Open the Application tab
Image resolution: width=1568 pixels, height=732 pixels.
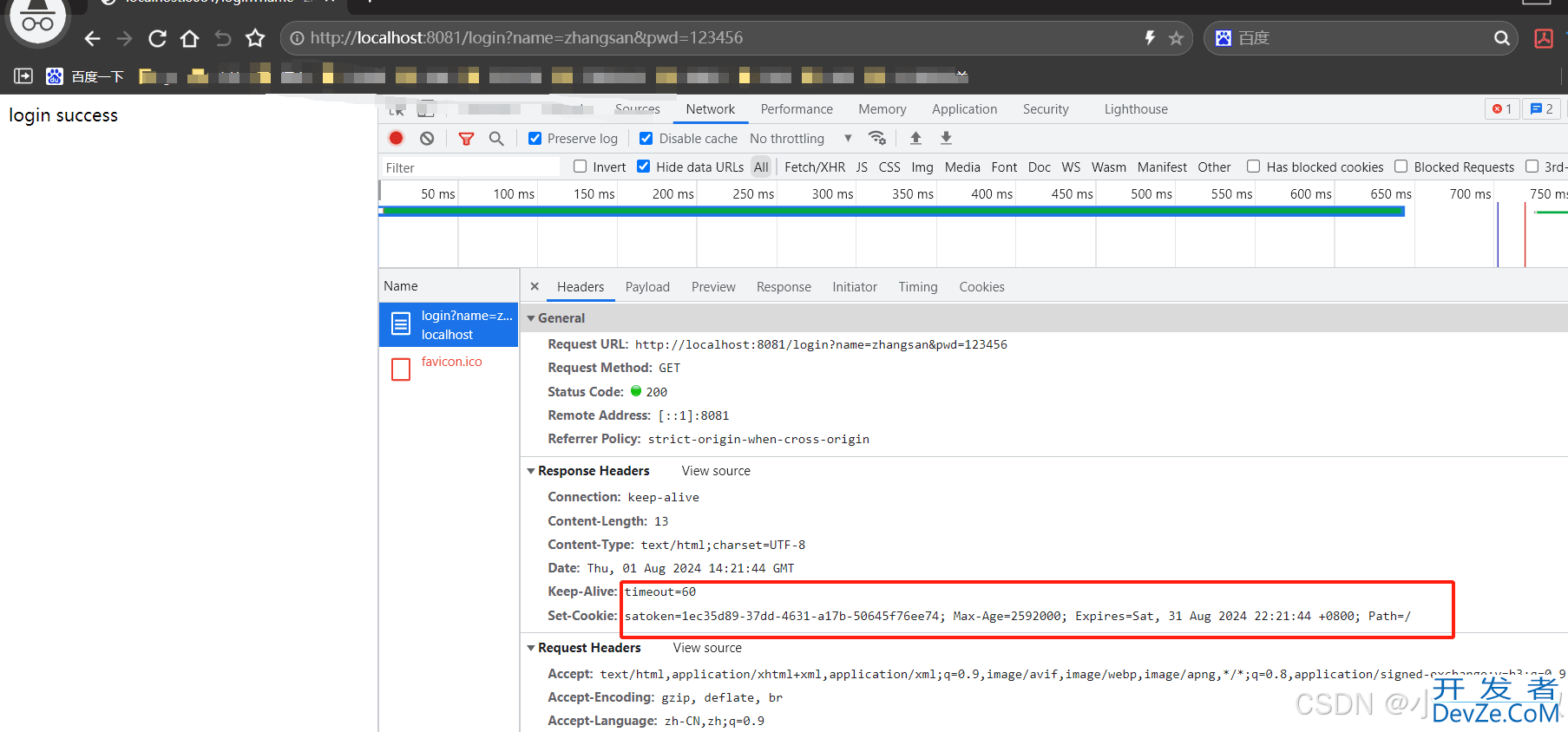click(964, 108)
